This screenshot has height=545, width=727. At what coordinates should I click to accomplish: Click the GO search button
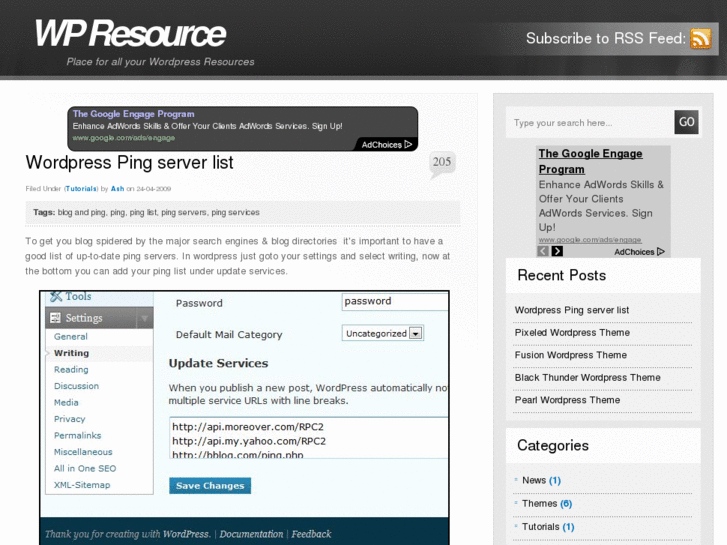tap(686, 122)
